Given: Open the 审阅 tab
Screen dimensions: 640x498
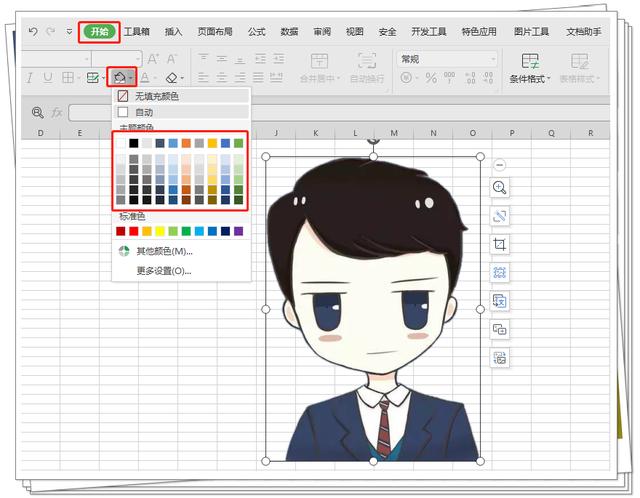Looking at the screenshot, I should tap(322, 31).
